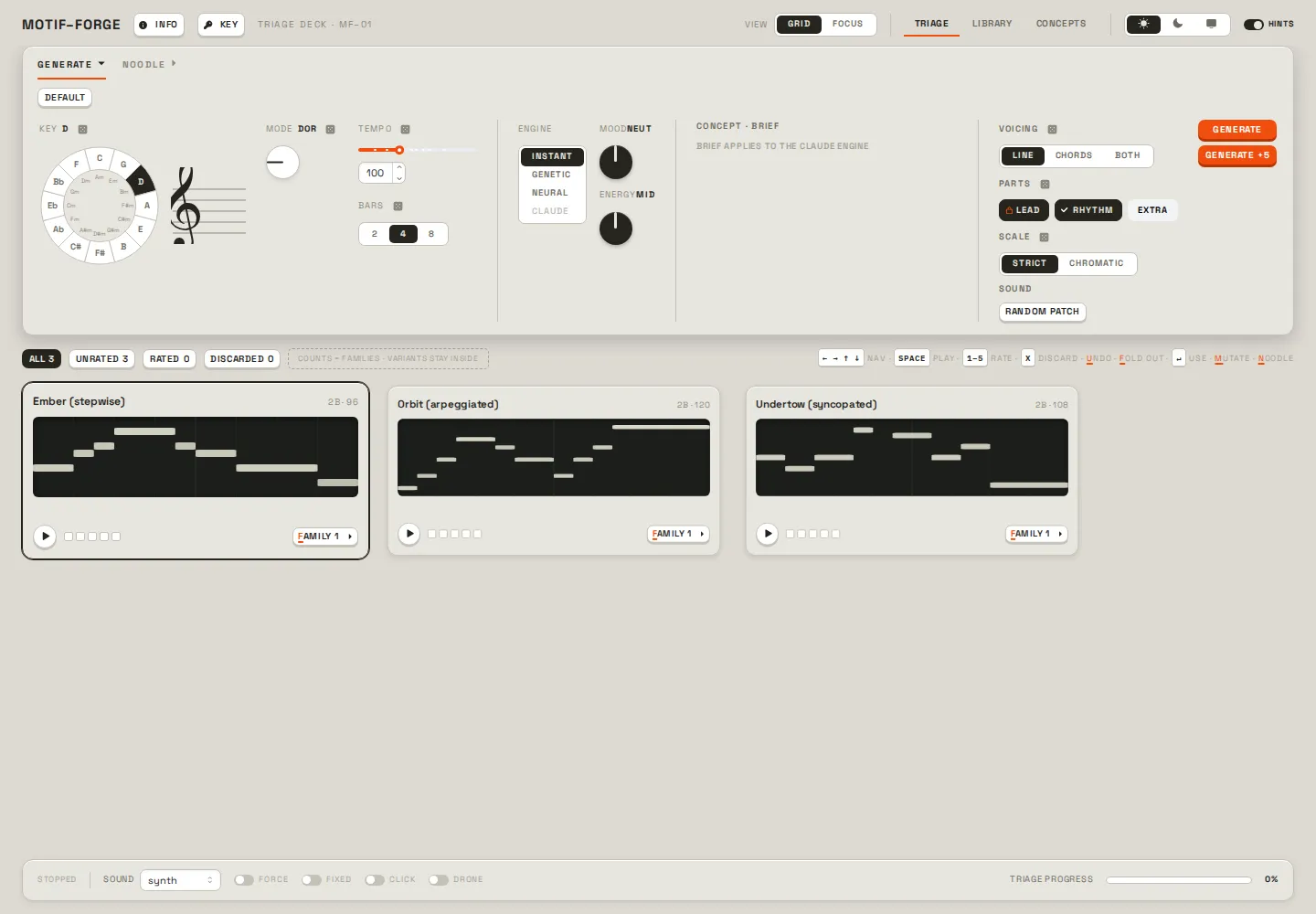
Task: Click the orange GENERATE button
Action: [1236, 130]
